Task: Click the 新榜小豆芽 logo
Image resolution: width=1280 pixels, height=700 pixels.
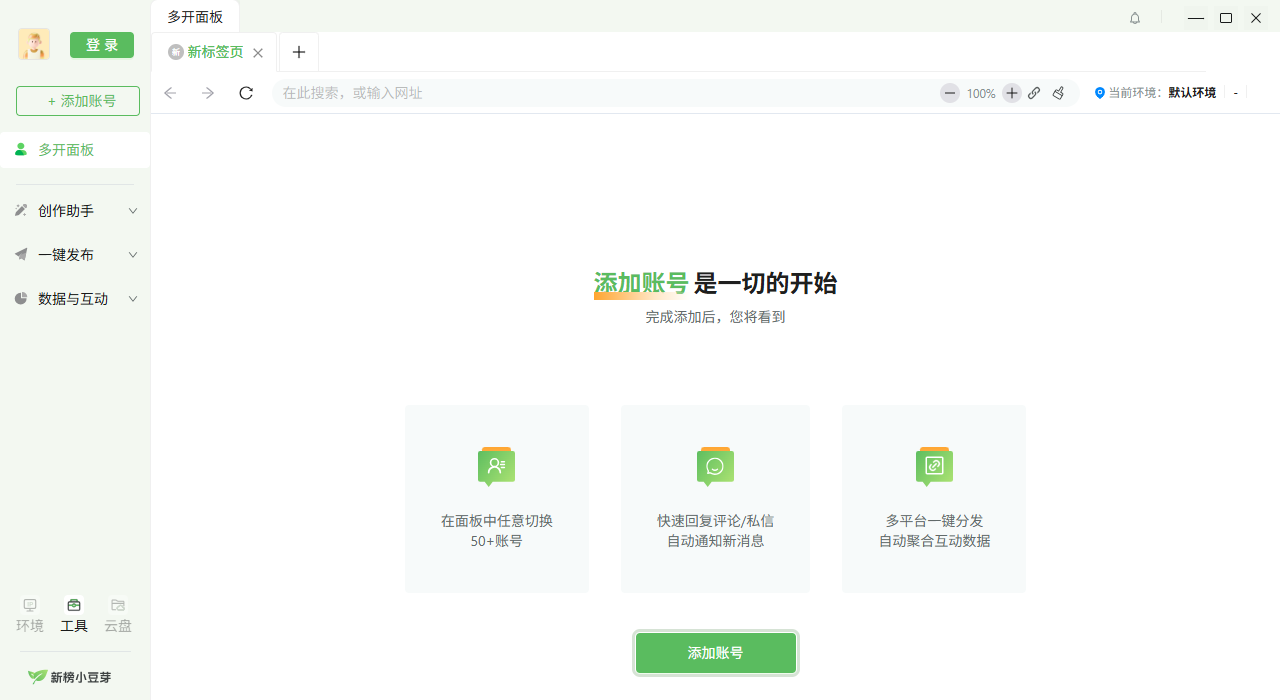Action: click(x=70, y=677)
